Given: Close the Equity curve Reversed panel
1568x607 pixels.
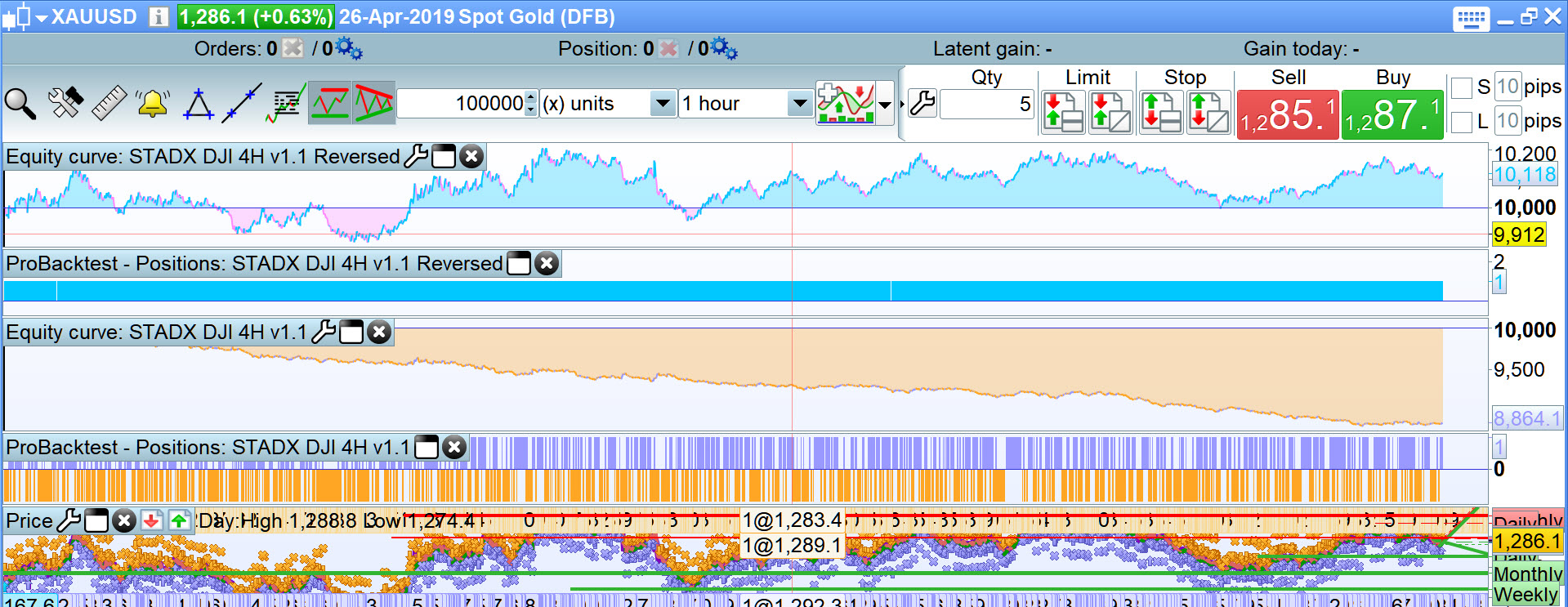Looking at the screenshot, I should (x=471, y=156).
